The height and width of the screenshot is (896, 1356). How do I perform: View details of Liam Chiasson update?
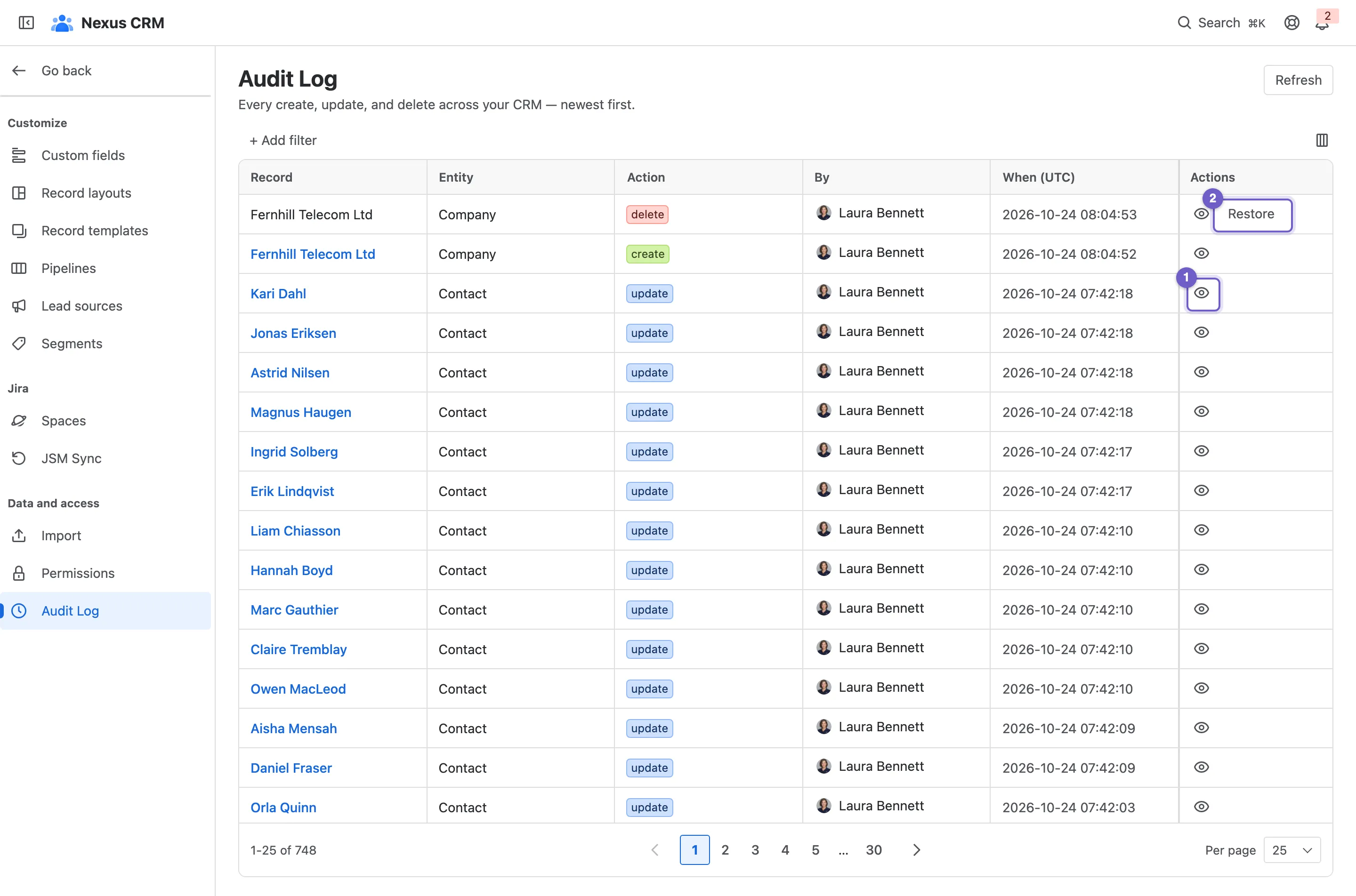click(x=1201, y=530)
